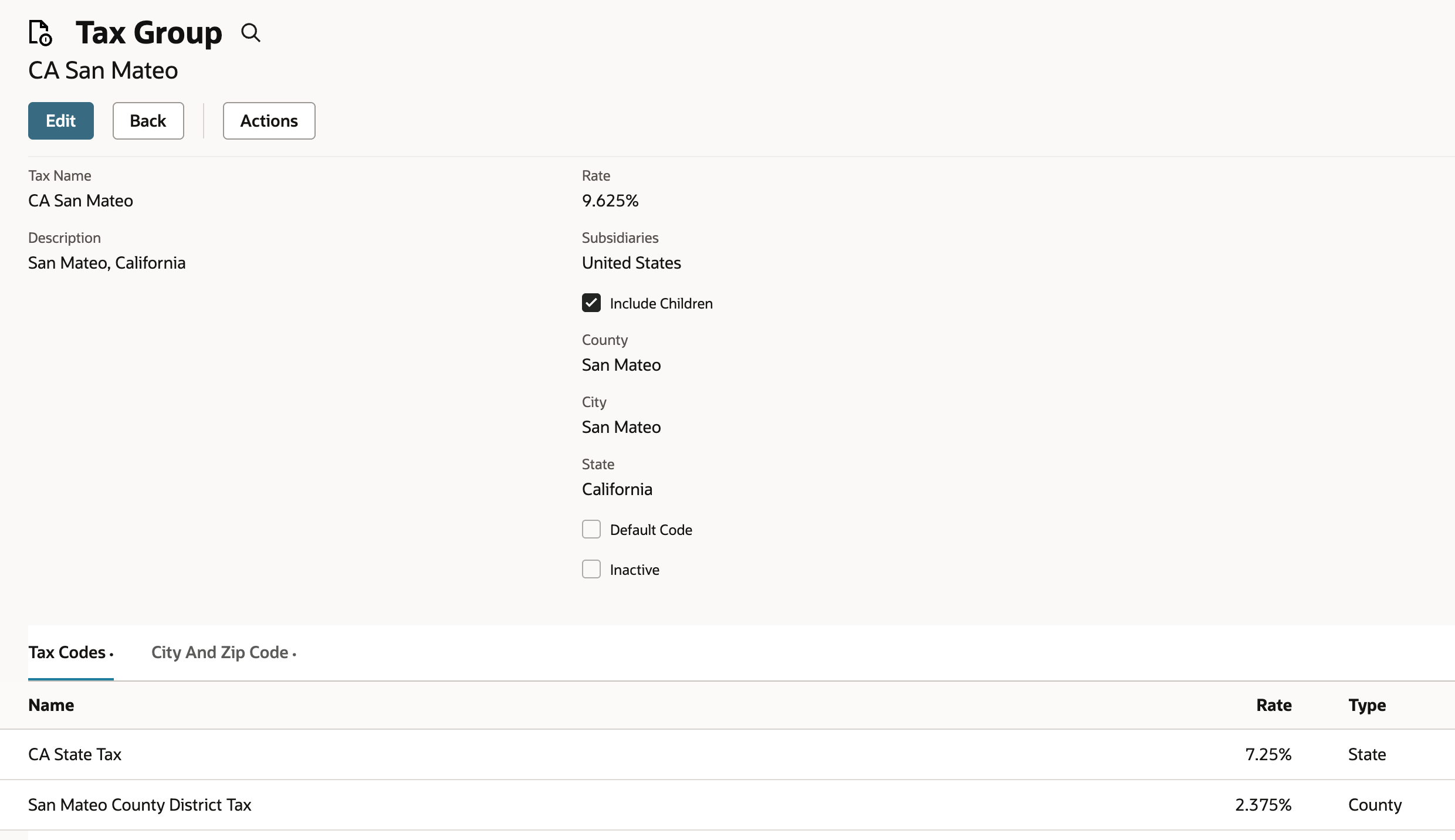Viewport: 1455px width, 840px height.
Task: Select the CA State Tax row name
Action: pos(75,754)
